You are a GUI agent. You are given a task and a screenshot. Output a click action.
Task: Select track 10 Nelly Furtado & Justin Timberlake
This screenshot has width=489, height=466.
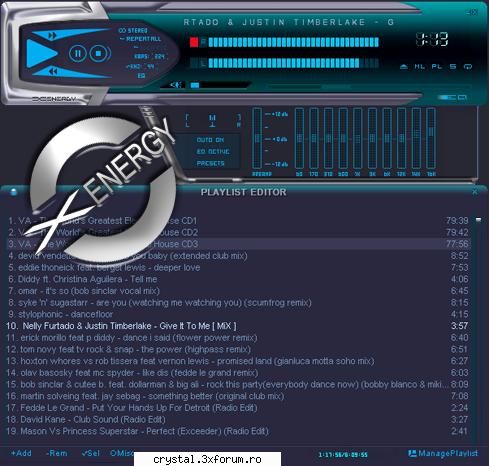[x=238, y=326]
